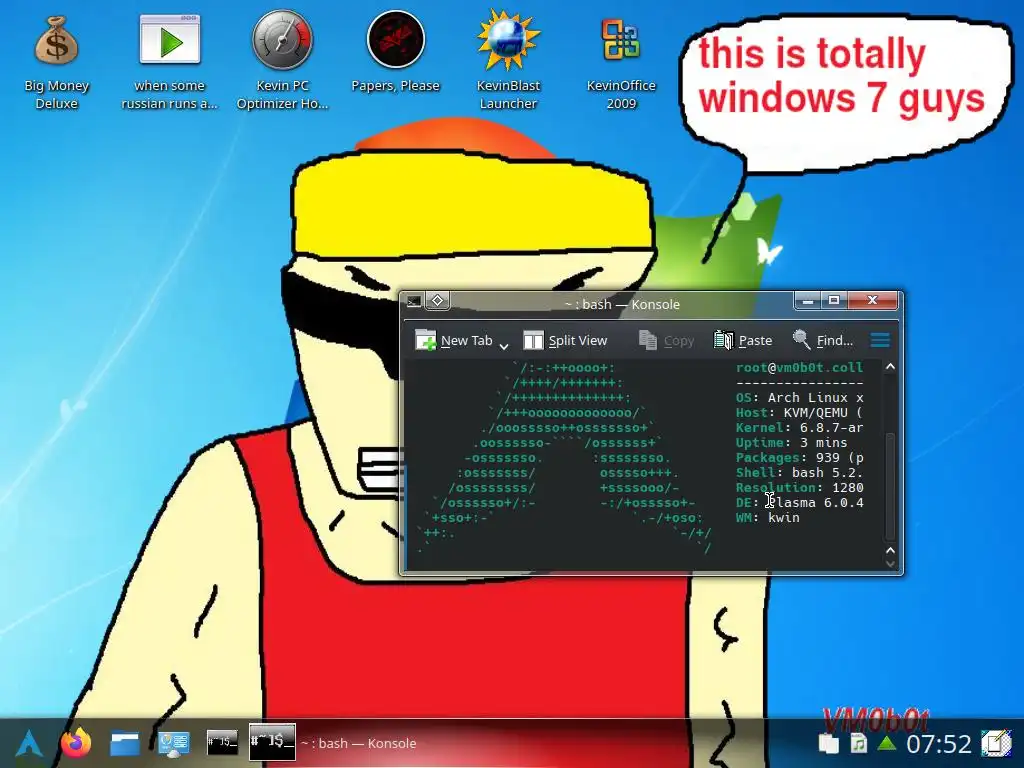
Task: Click the notes icon at the taskbar's end
Action: pyautogui.click(x=995, y=743)
